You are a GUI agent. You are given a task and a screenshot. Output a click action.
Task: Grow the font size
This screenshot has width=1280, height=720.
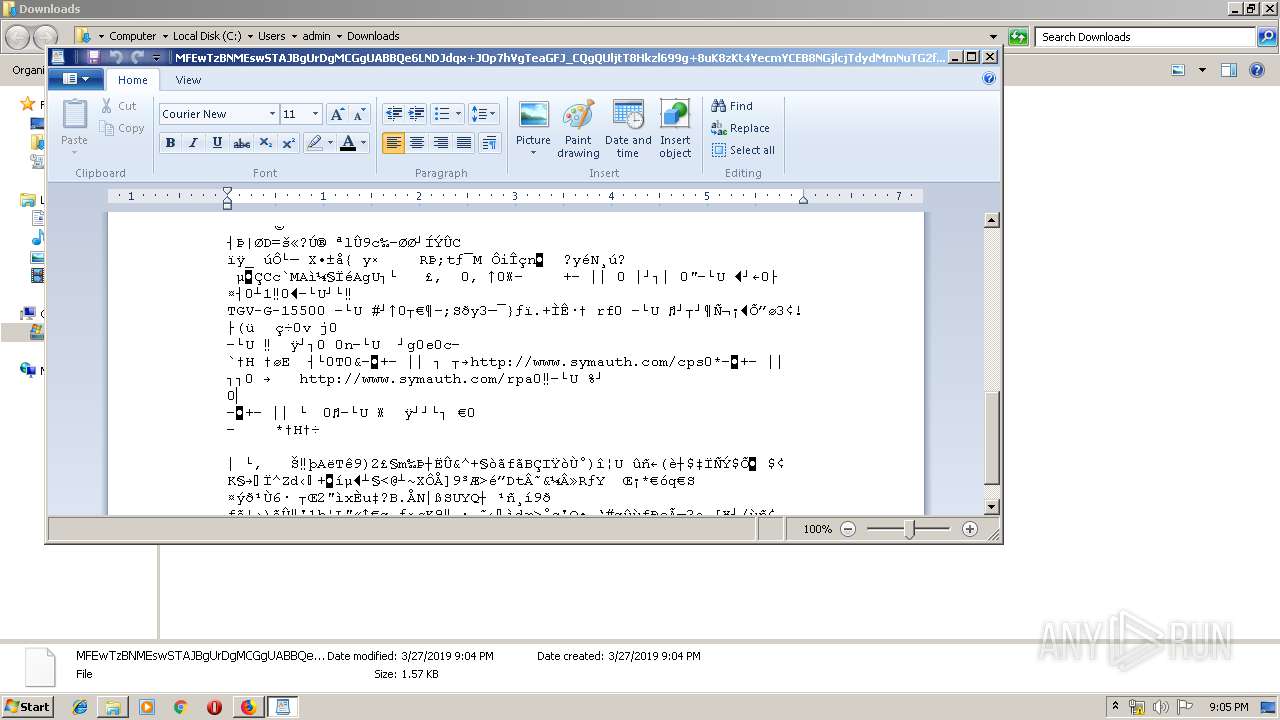pos(338,114)
